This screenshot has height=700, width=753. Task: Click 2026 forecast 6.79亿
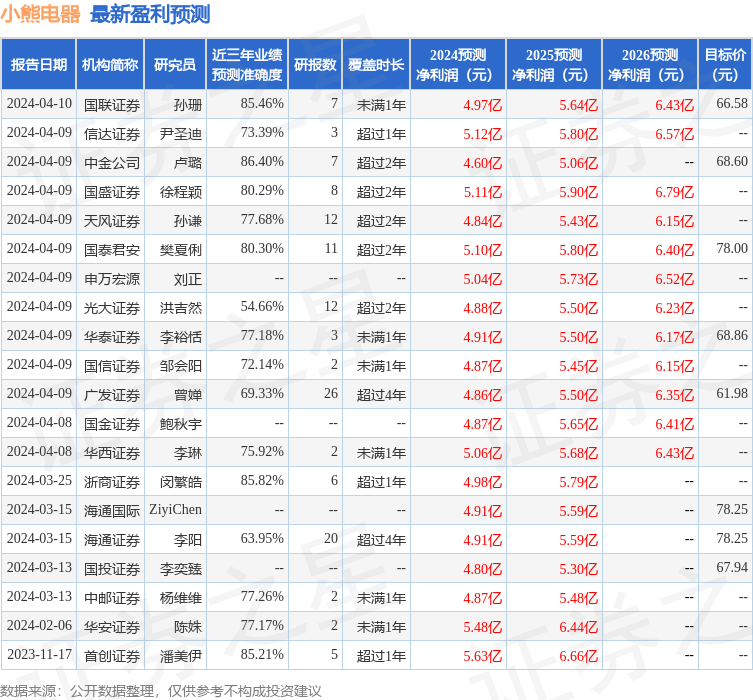(x=674, y=192)
